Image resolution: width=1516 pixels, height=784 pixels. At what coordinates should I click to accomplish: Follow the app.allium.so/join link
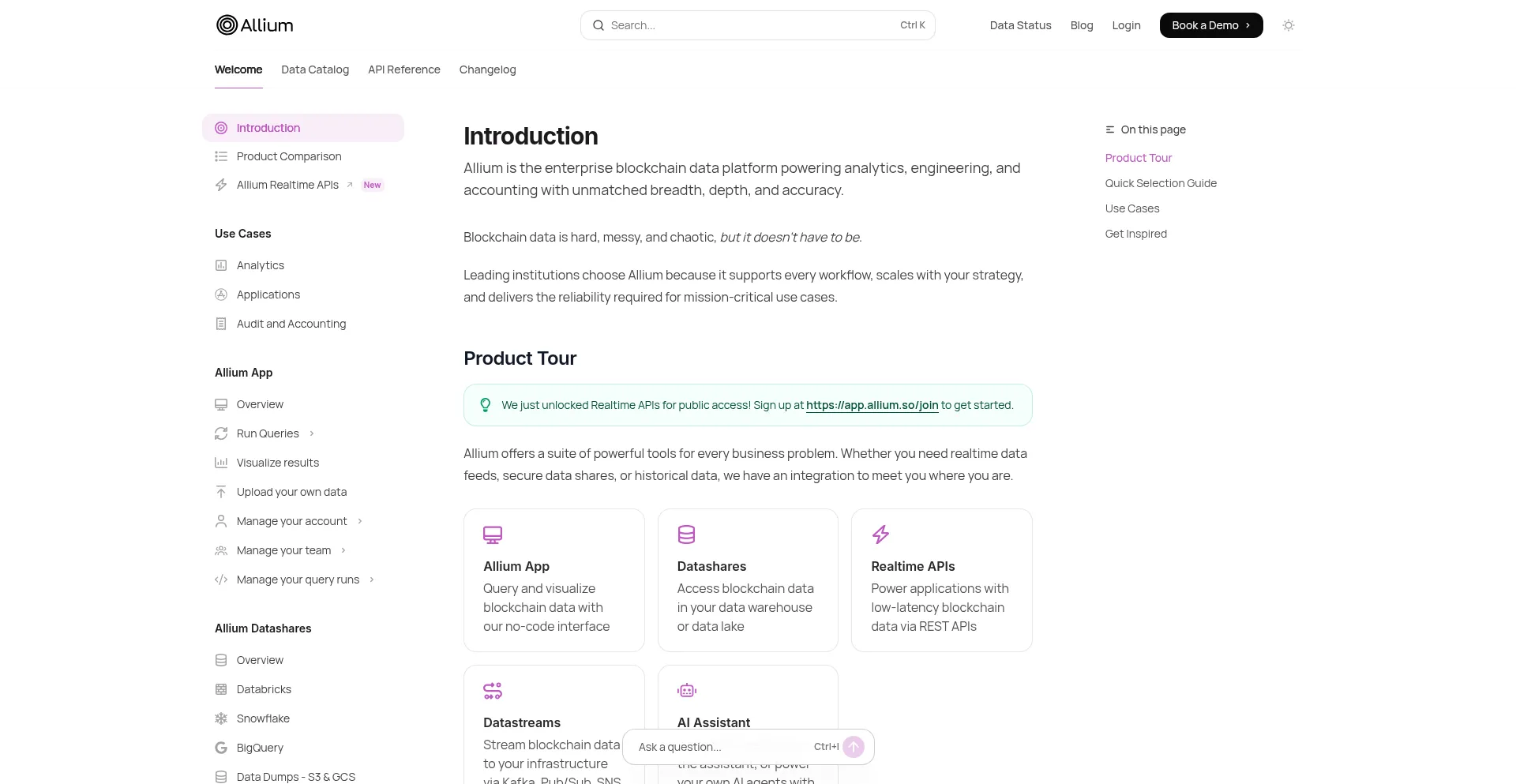pyautogui.click(x=872, y=405)
